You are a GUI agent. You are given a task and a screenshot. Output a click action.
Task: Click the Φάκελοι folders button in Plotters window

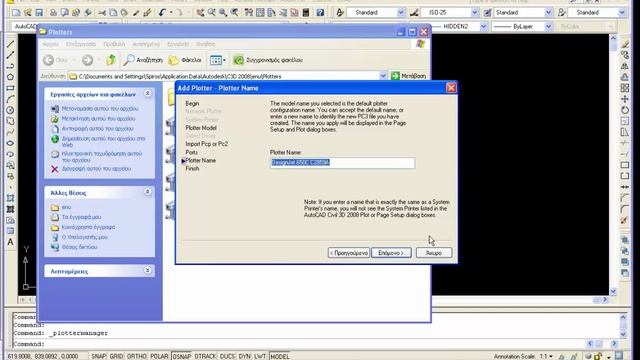click(185, 60)
